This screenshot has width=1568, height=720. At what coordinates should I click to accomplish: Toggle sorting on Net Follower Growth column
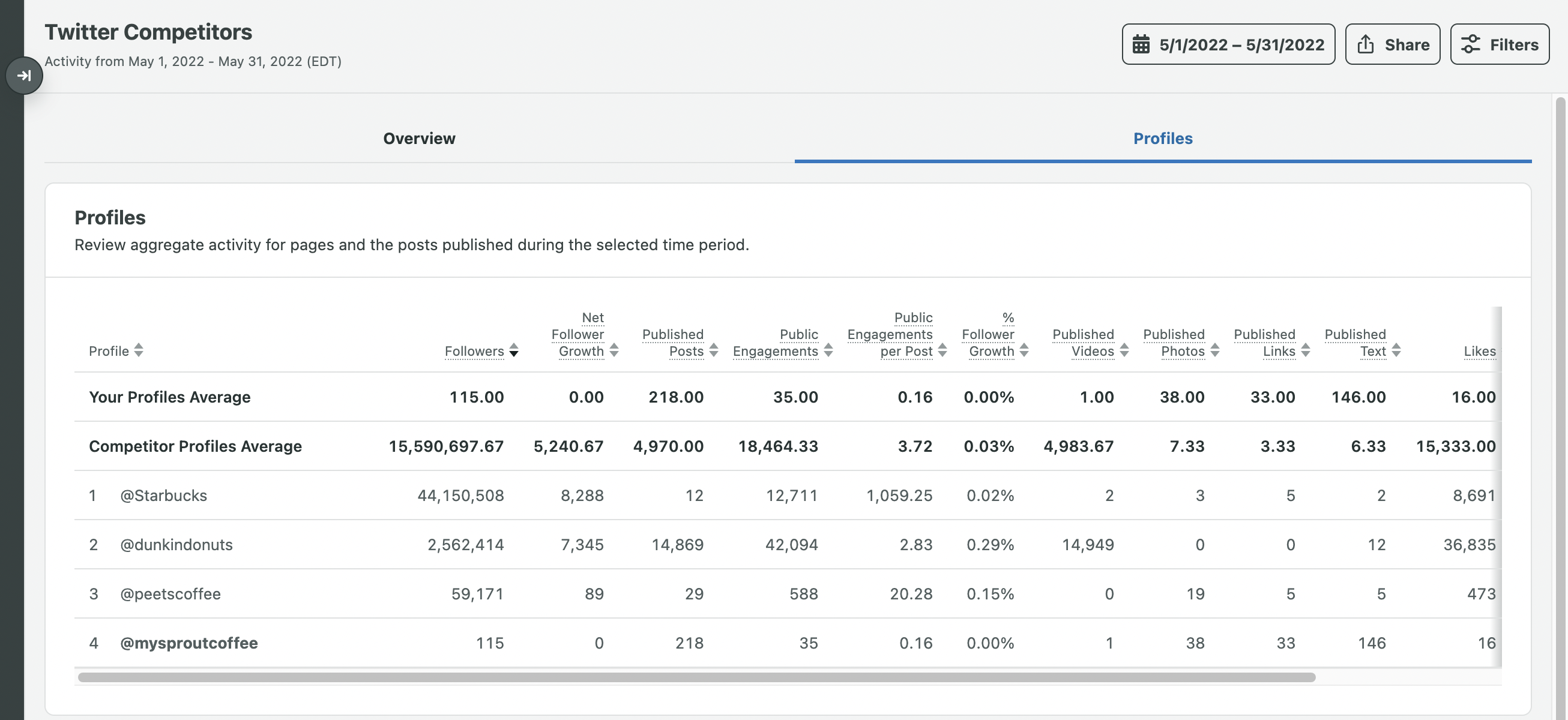(x=614, y=351)
